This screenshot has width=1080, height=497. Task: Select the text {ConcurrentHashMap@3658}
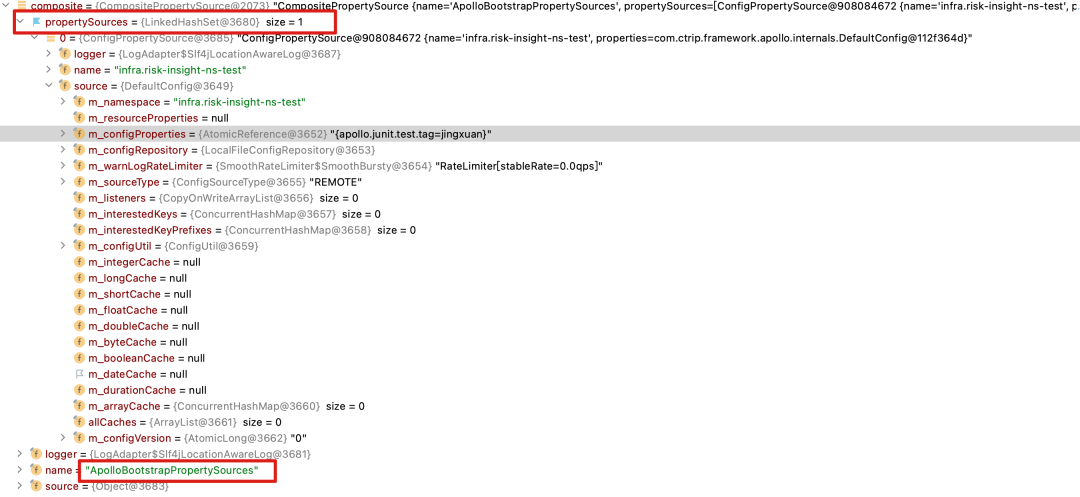click(x=298, y=230)
